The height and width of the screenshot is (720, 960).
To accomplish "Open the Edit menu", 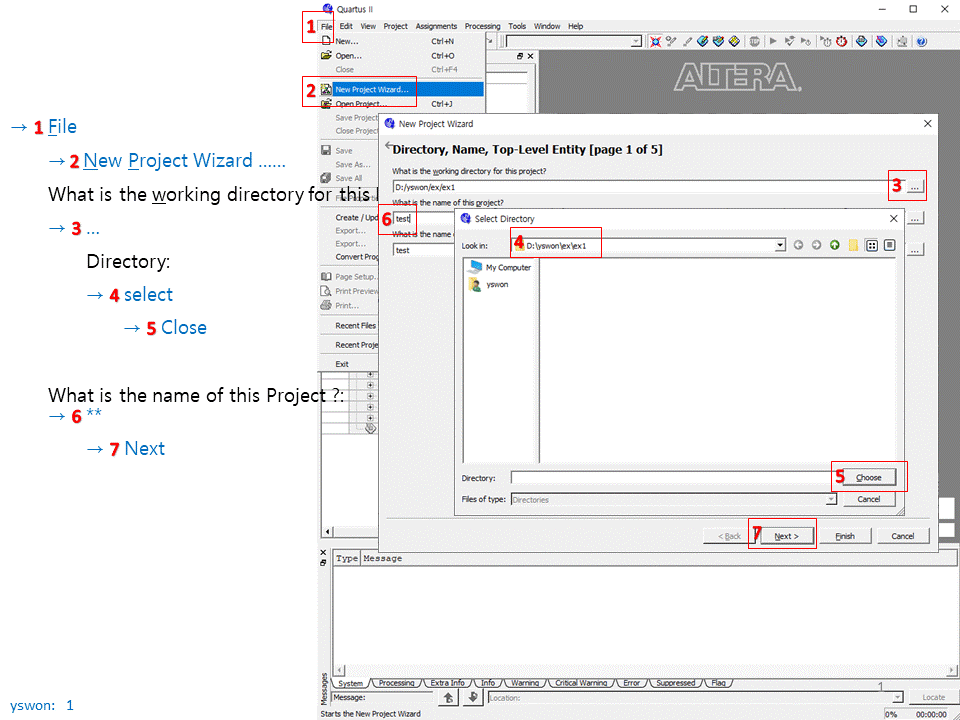I will pos(346,26).
